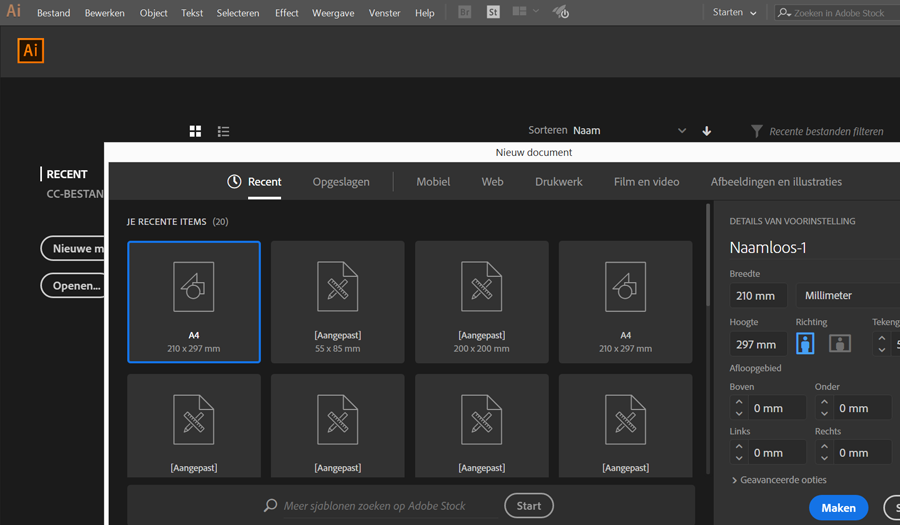This screenshot has width=900, height=525.
Task: Open the Starten workspace dropdown
Action: click(734, 12)
